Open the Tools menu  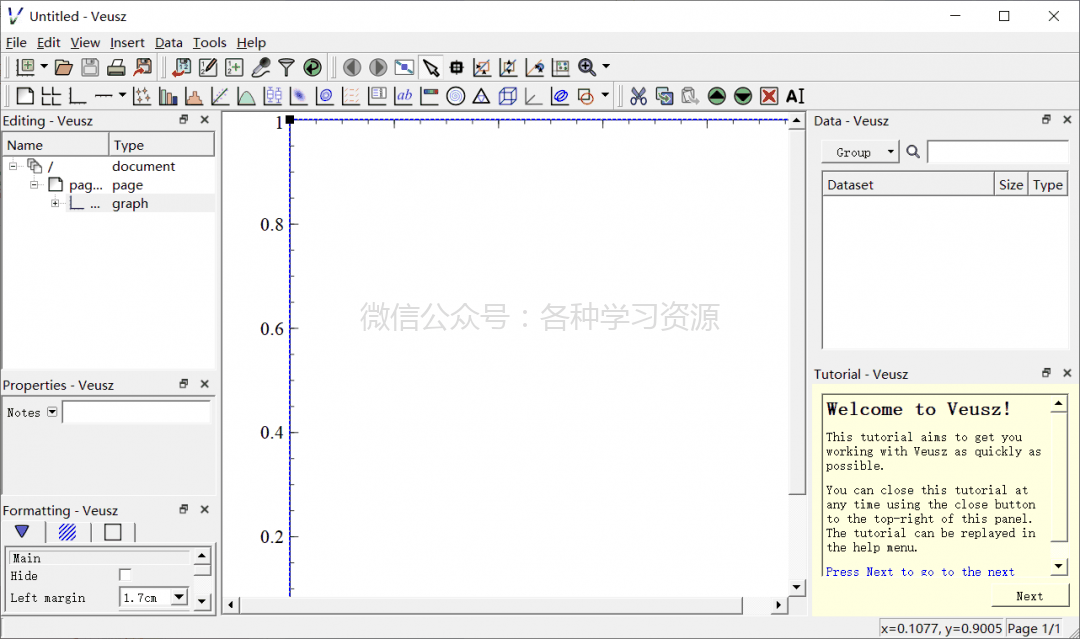(209, 42)
